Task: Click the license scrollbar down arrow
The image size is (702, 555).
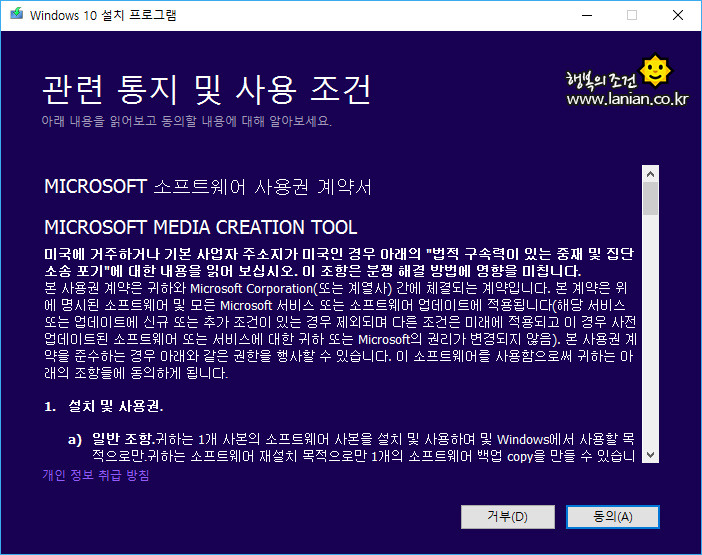Action: tap(651, 455)
